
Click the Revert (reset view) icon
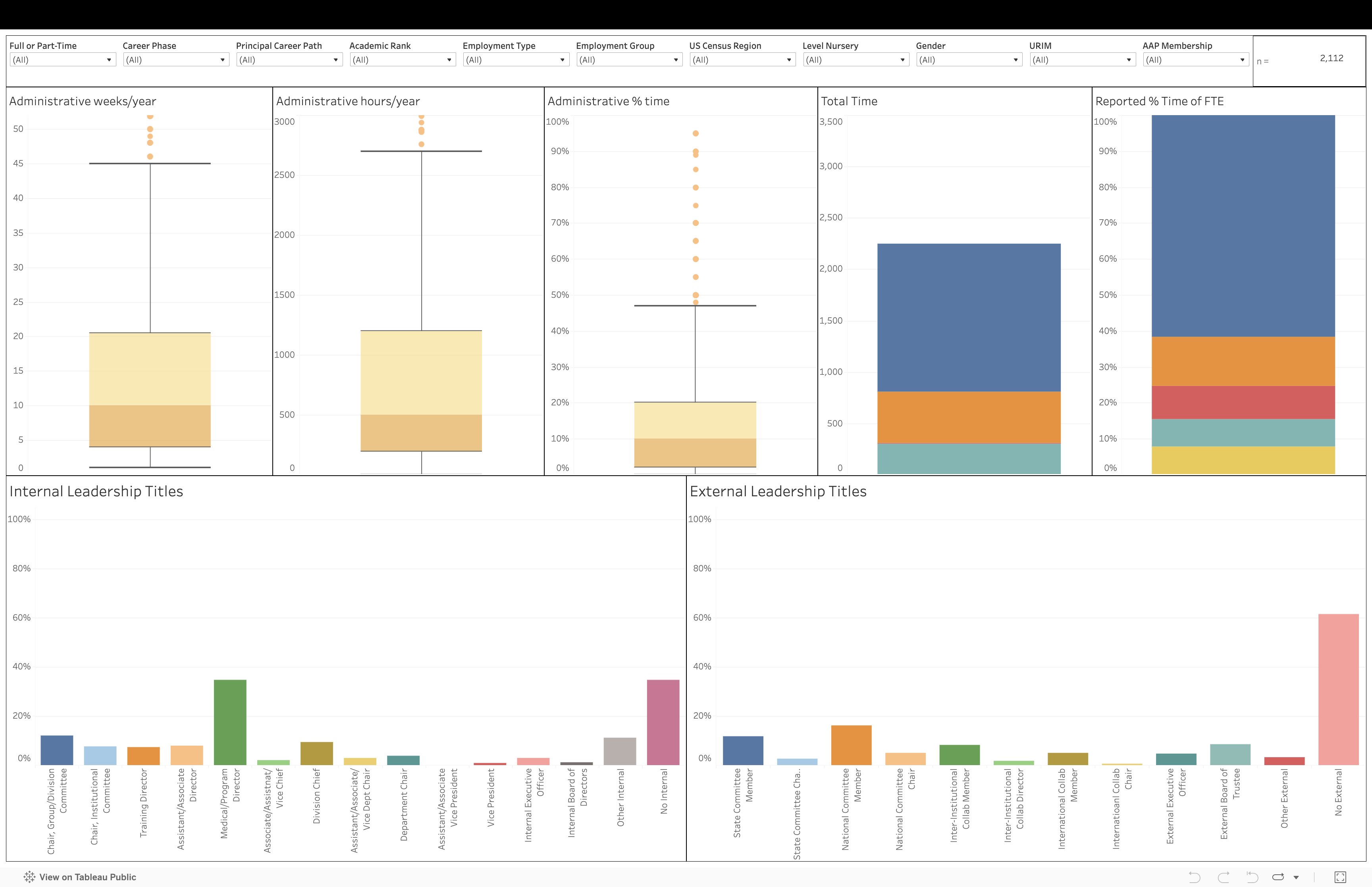[1252, 877]
